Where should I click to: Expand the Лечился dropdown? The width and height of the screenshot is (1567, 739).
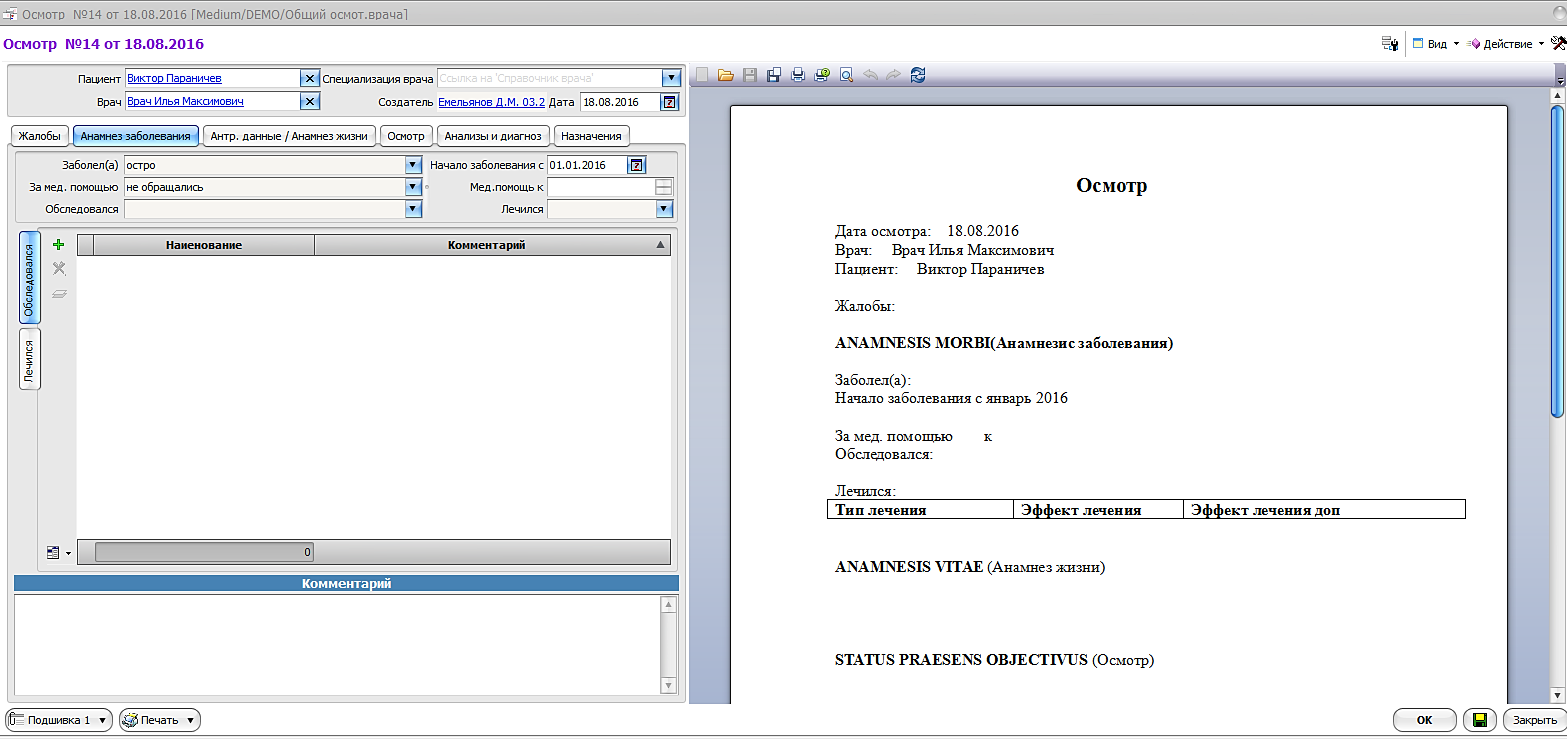click(664, 209)
